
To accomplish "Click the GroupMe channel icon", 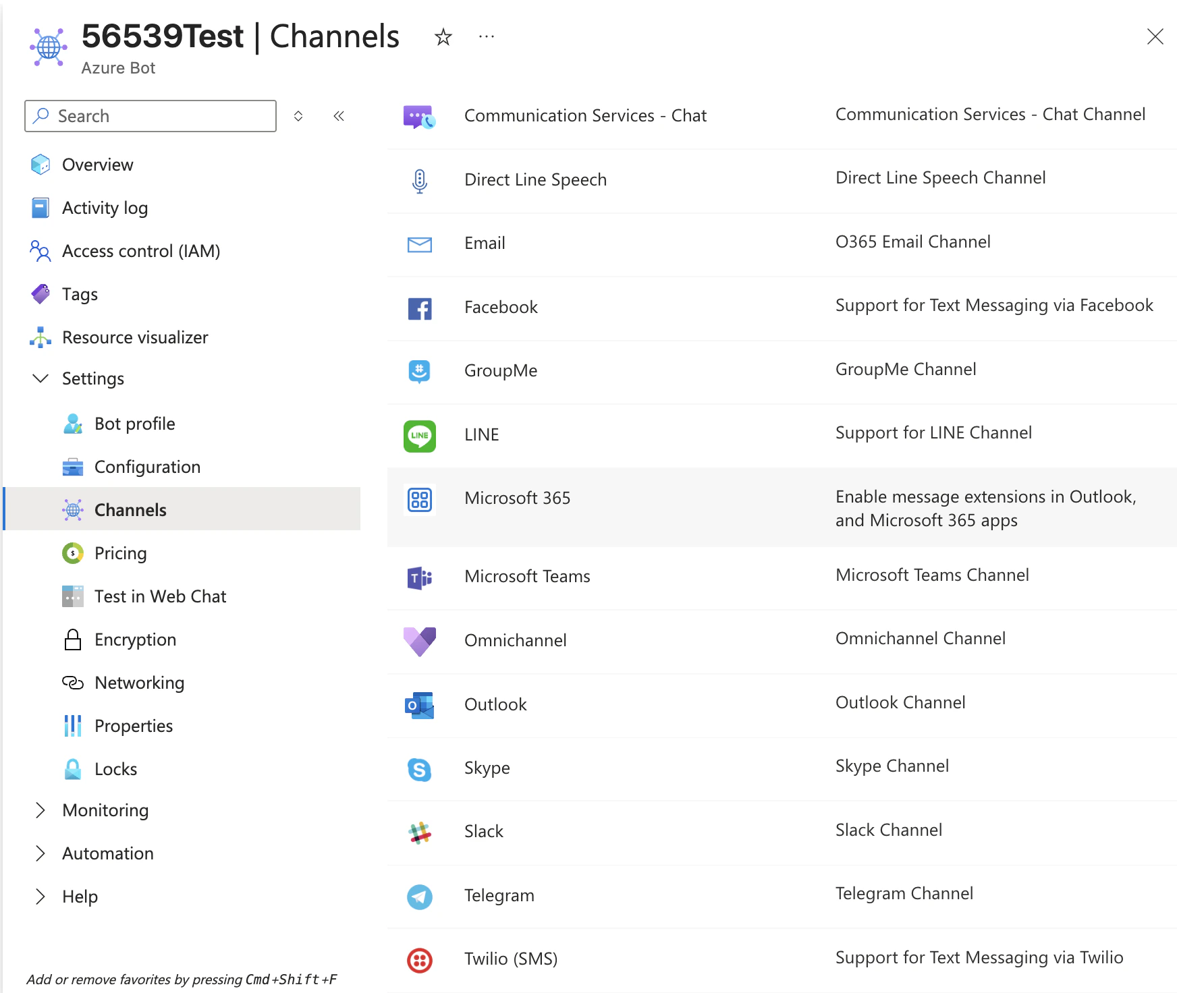I will (419, 372).
